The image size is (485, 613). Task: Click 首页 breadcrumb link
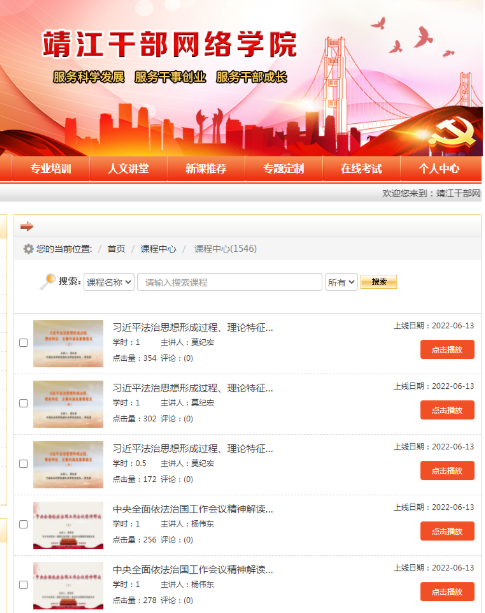pyautogui.click(x=116, y=249)
